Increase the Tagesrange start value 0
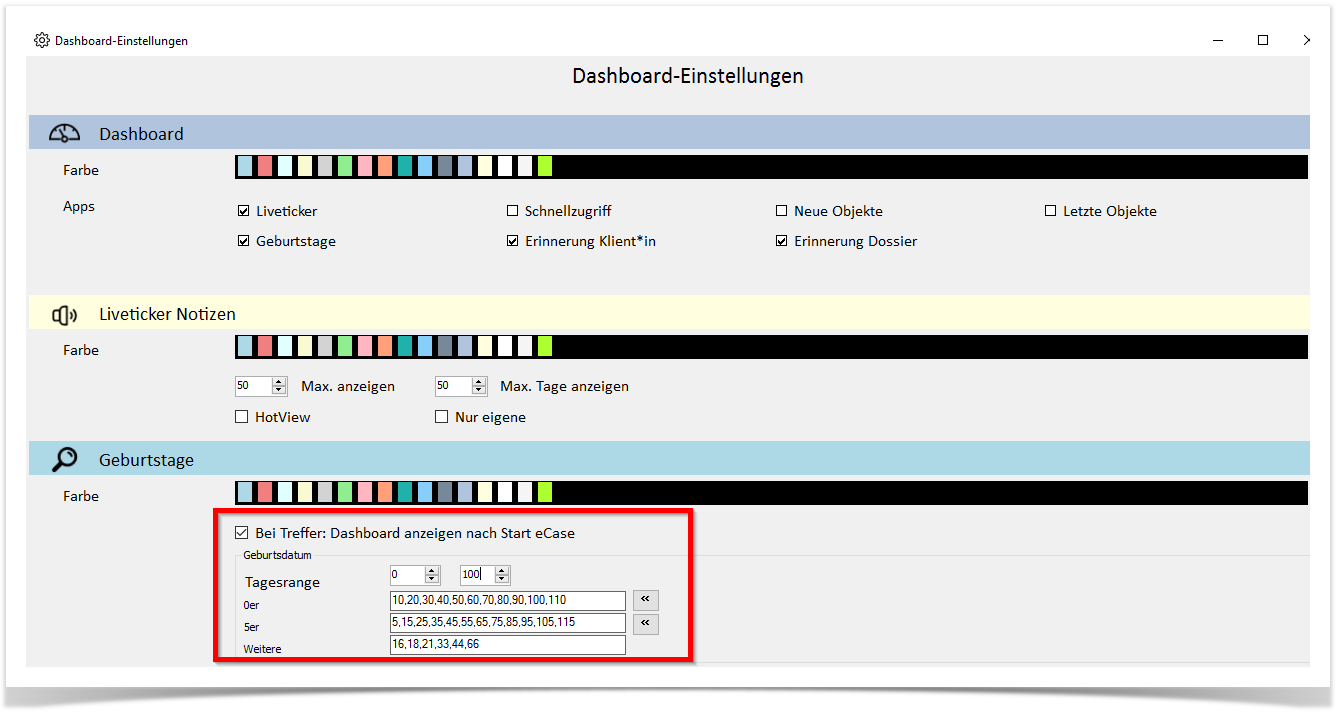The height and width of the screenshot is (716, 1344). tap(432, 570)
